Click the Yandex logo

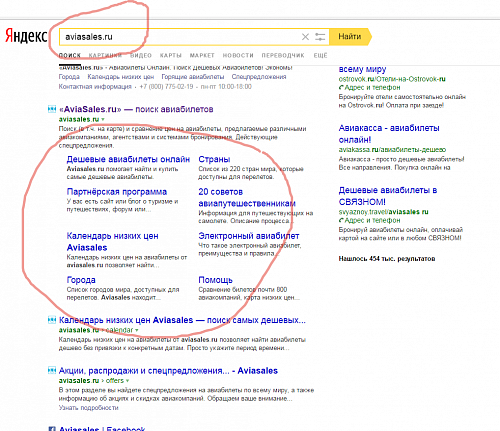[x=26, y=36]
